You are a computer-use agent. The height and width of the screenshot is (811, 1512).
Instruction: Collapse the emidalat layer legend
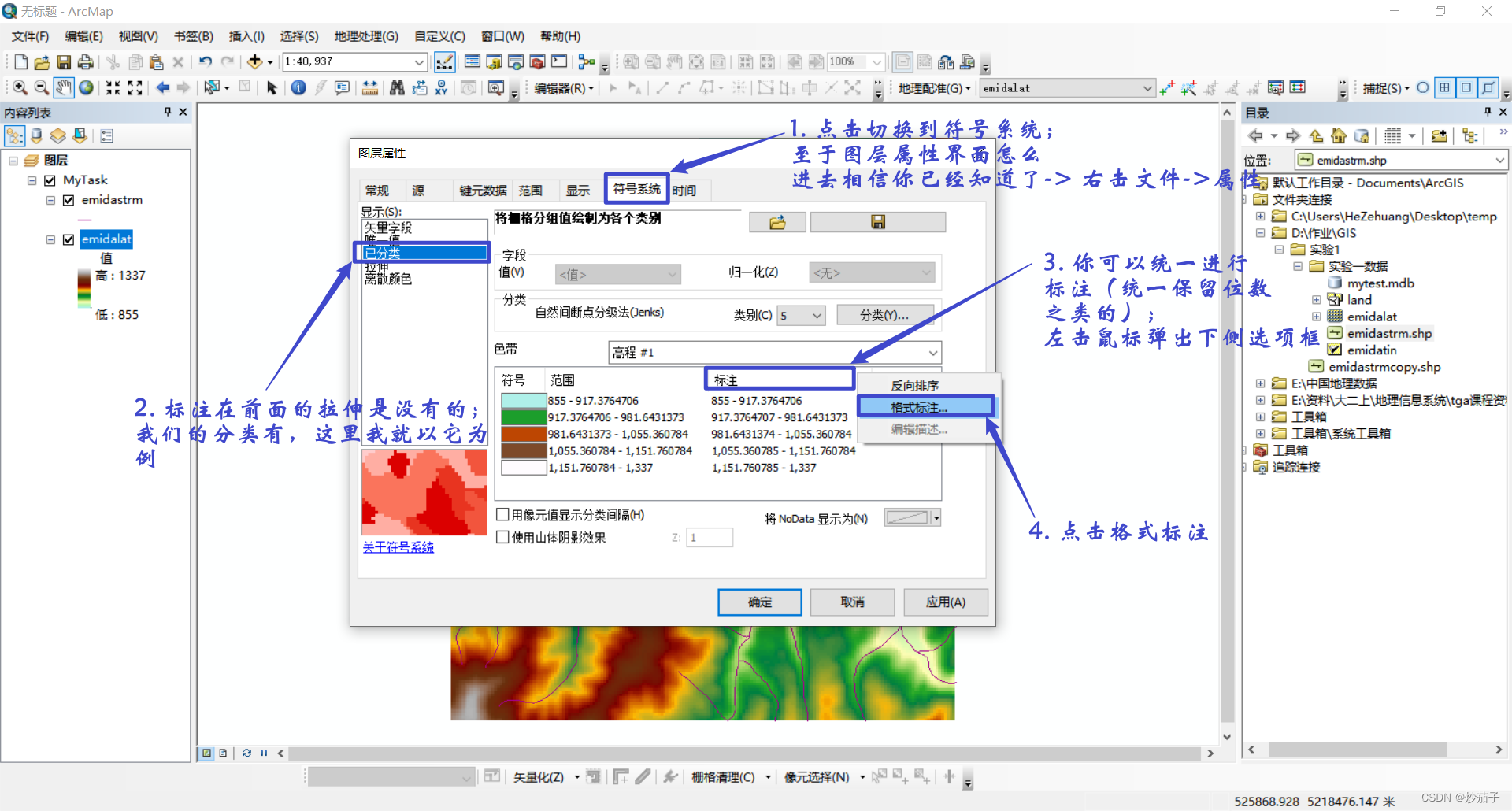pos(50,239)
